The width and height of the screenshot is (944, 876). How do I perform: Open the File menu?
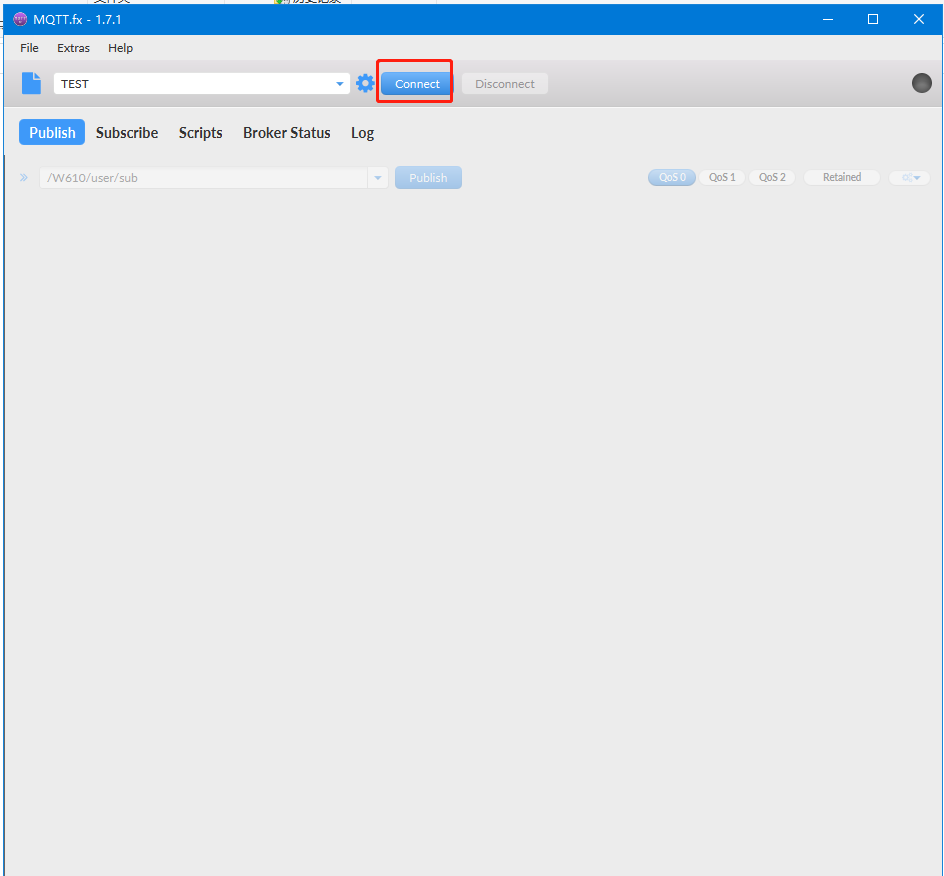[29, 48]
